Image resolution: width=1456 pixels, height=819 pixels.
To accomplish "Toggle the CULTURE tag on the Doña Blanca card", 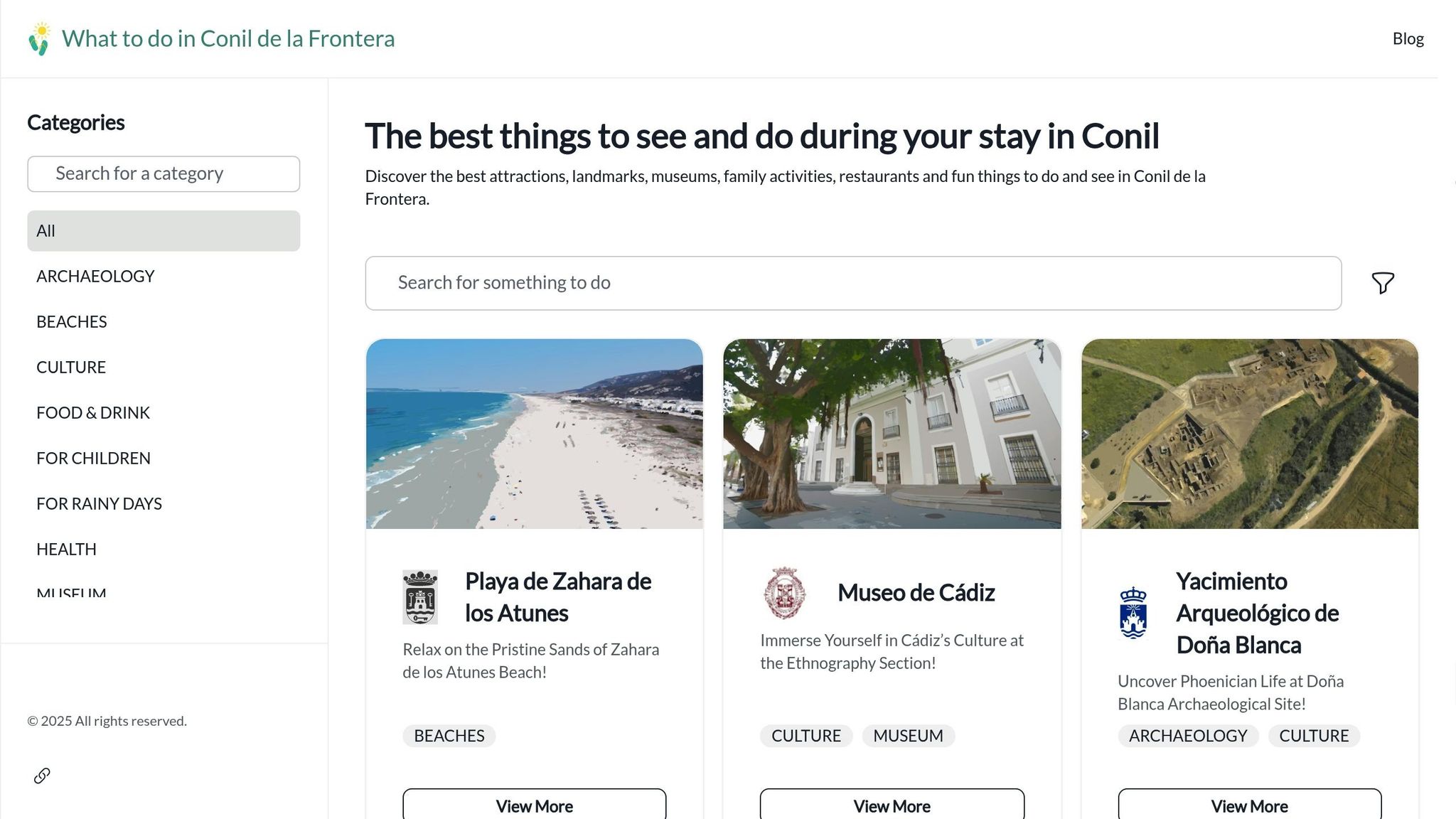I will pos(1314,736).
